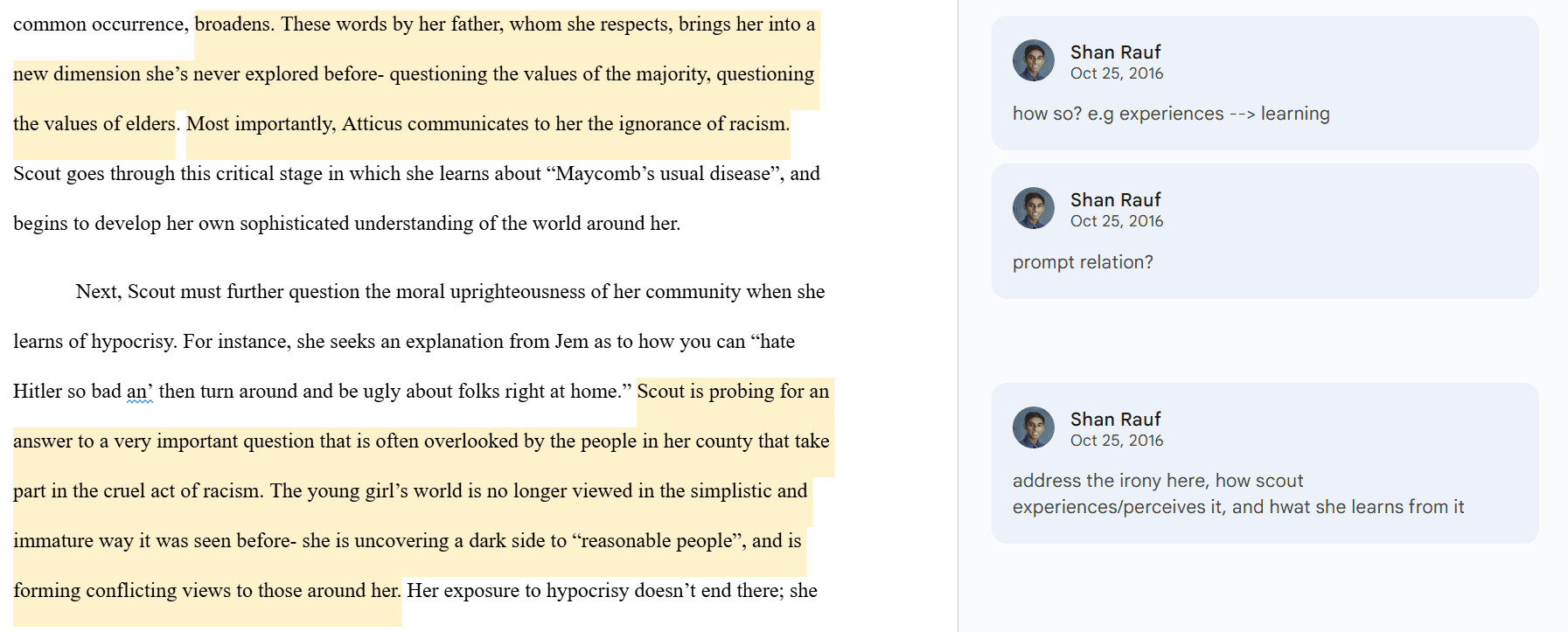
Task: Click the date on the 'address the irony' comment
Action: coord(1116,441)
